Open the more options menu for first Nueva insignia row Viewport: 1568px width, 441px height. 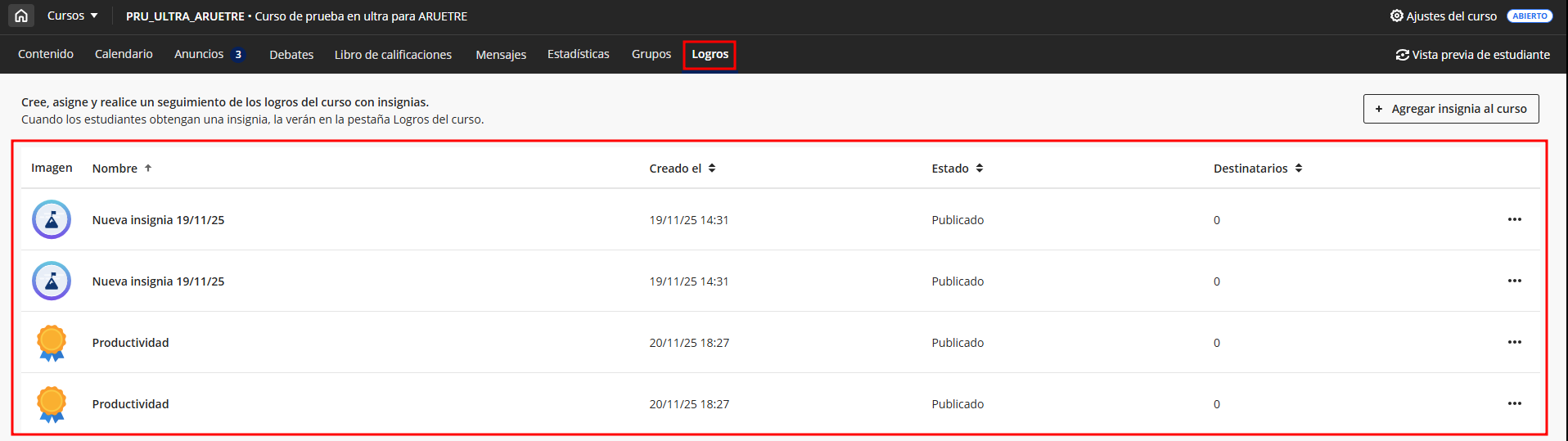(x=1514, y=219)
